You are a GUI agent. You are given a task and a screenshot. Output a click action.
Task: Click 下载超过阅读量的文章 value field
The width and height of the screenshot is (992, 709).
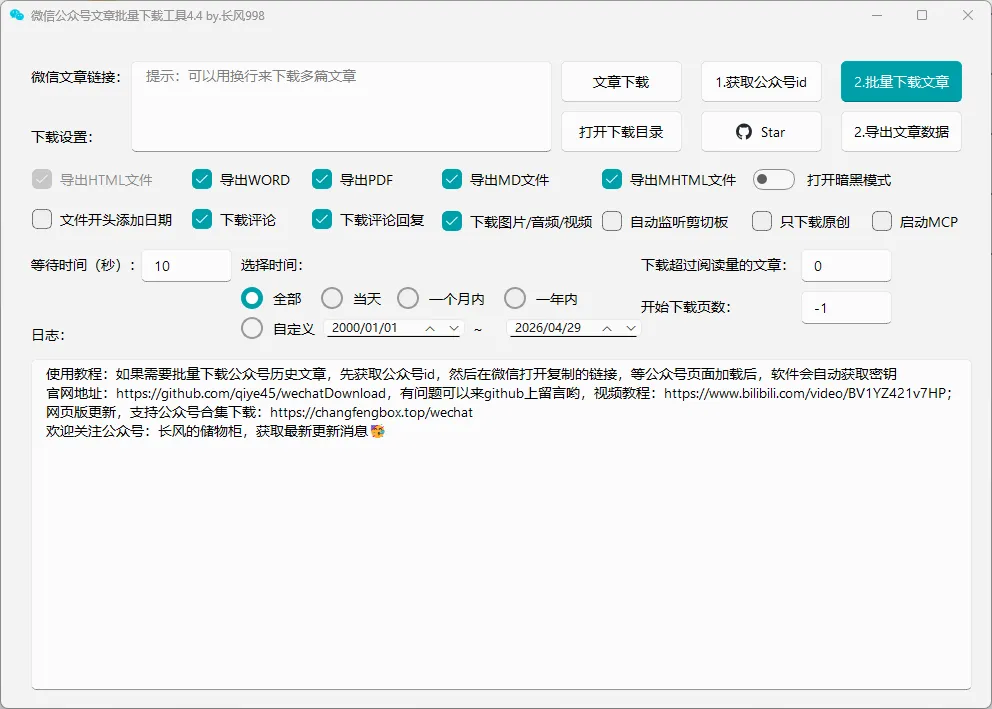pyautogui.click(x=846, y=266)
